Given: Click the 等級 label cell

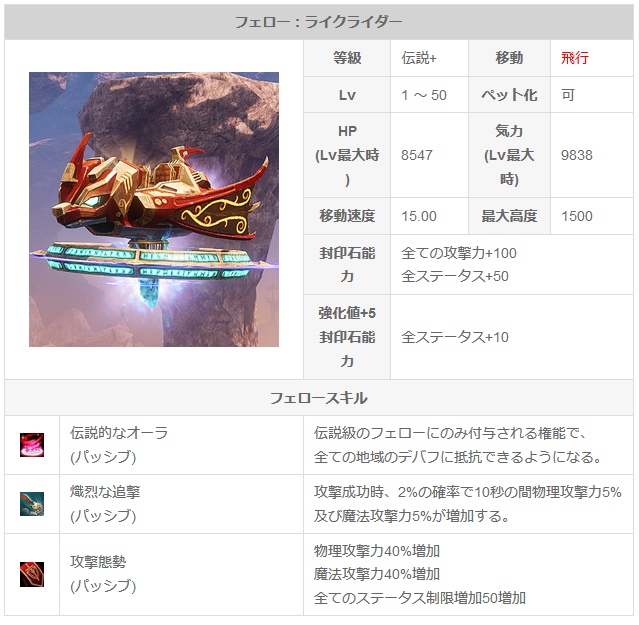Looking at the screenshot, I should pos(347,58).
